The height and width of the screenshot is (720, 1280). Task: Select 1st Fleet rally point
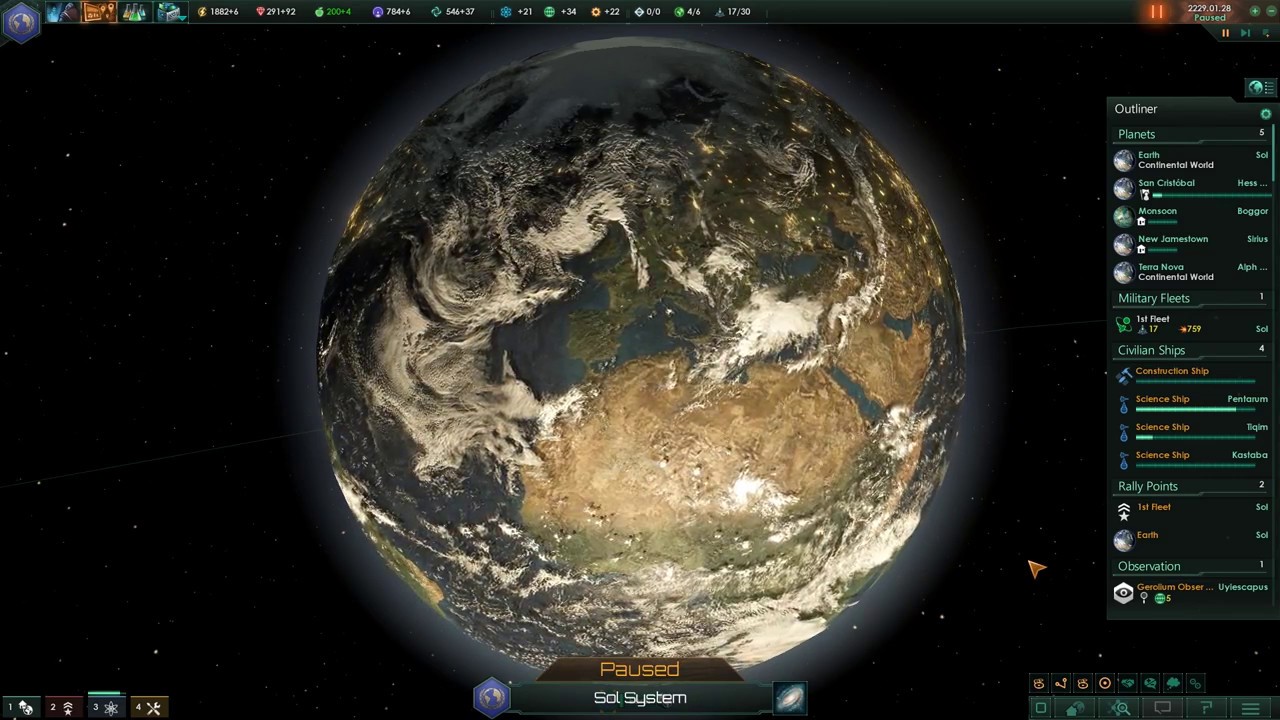(x=1191, y=512)
